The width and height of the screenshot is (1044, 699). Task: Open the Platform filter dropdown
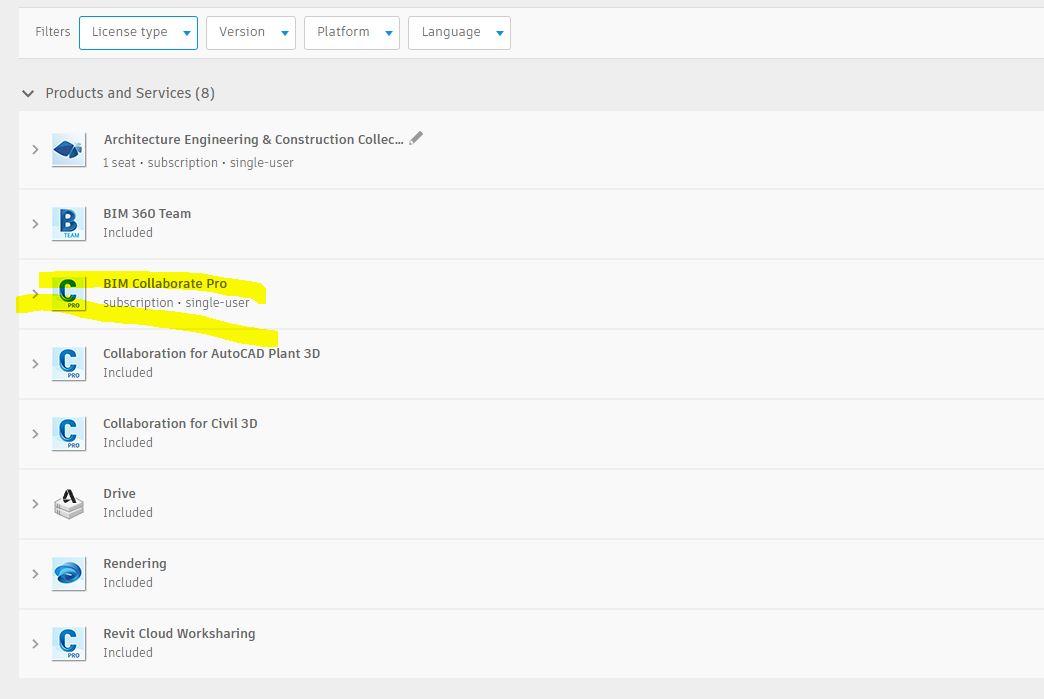351,32
